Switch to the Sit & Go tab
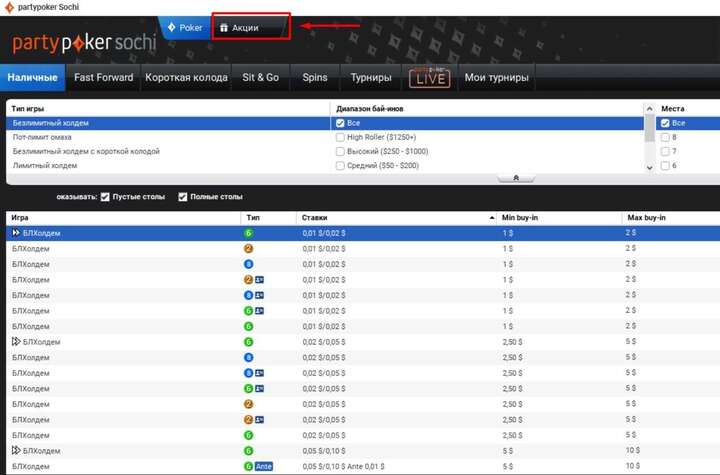 tap(260, 78)
